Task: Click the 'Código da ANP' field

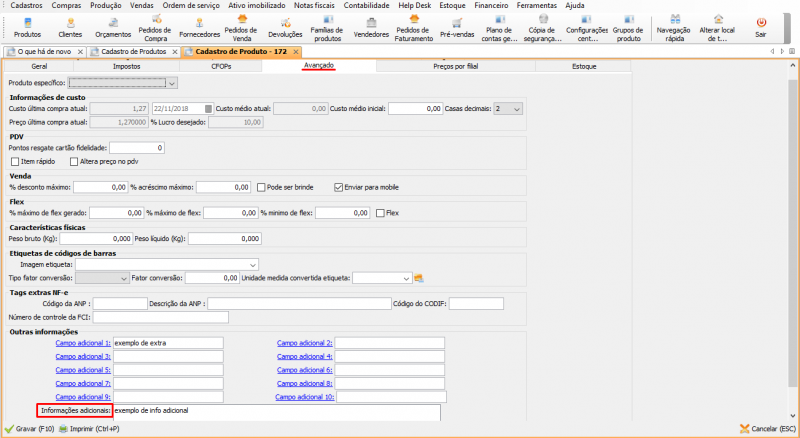Action: [x=120, y=304]
